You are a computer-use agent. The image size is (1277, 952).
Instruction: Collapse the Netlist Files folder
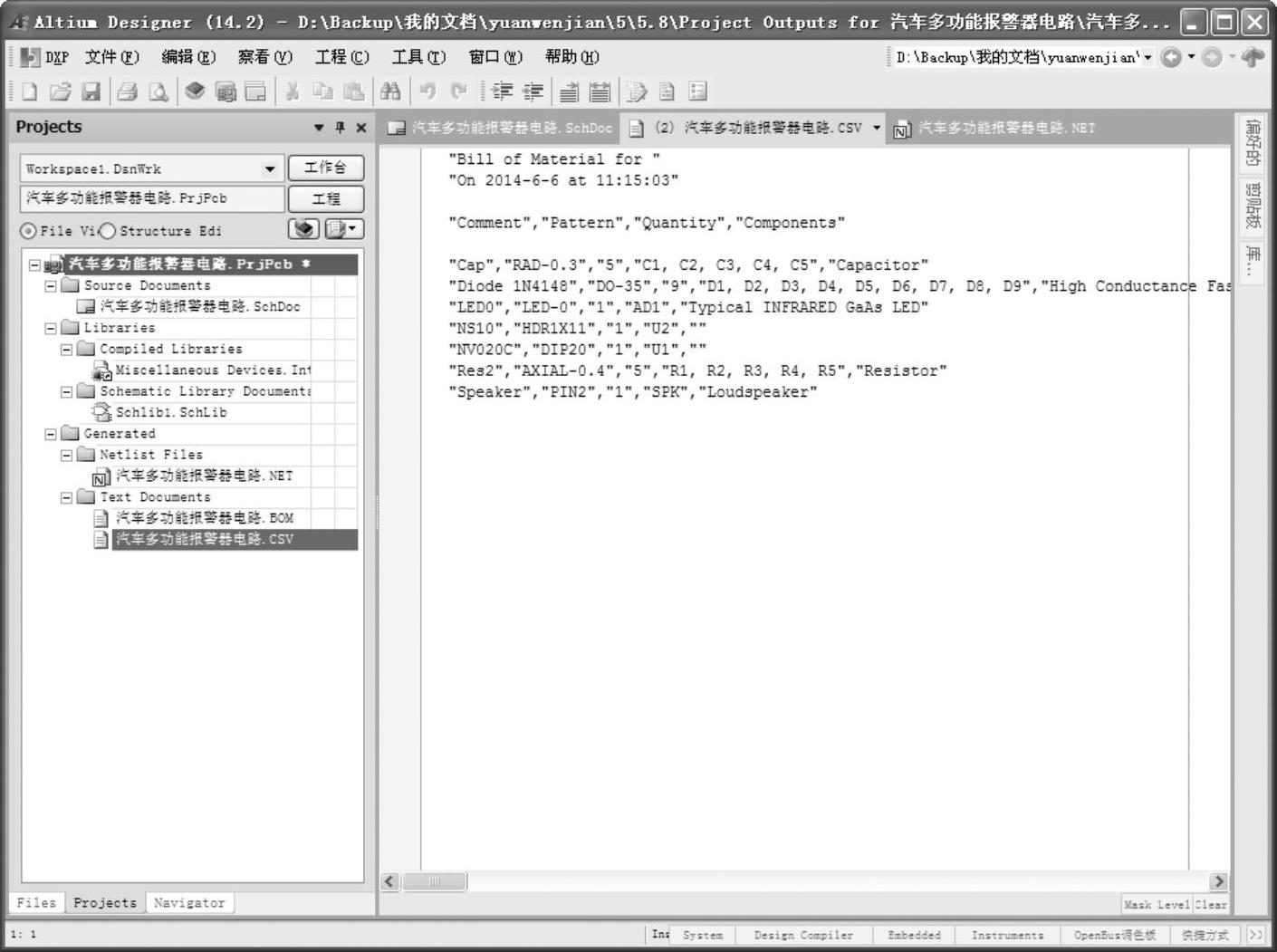(66, 456)
